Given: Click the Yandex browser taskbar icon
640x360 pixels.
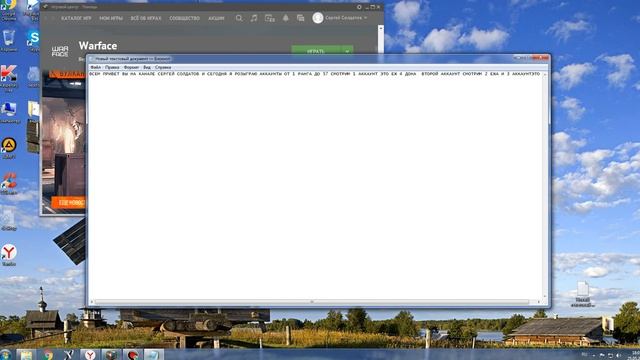Looking at the screenshot, I should point(90,355).
